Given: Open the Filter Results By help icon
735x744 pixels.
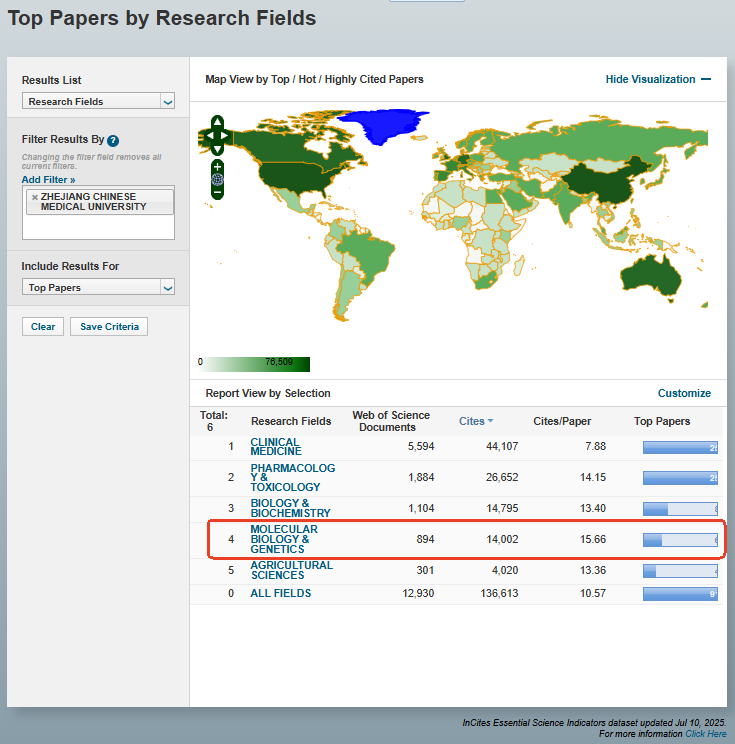Looking at the screenshot, I should click(113, 141).
